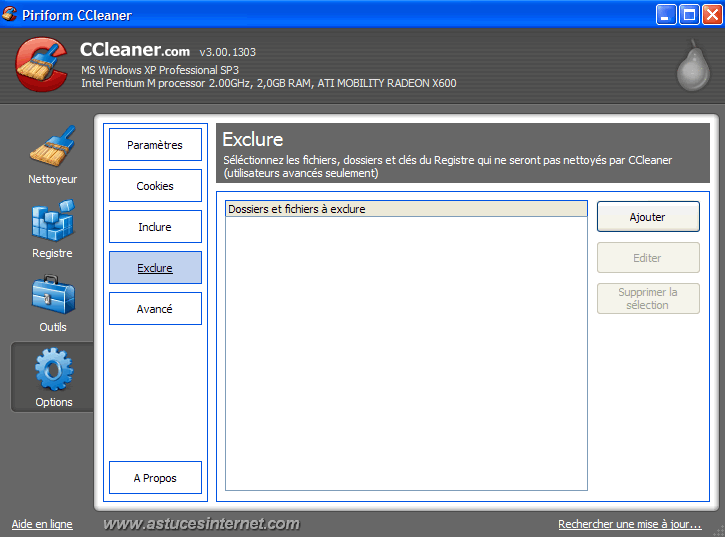725x537 pixels.
Task: Maximize the CCleaner window
Action: pos(689,15)
